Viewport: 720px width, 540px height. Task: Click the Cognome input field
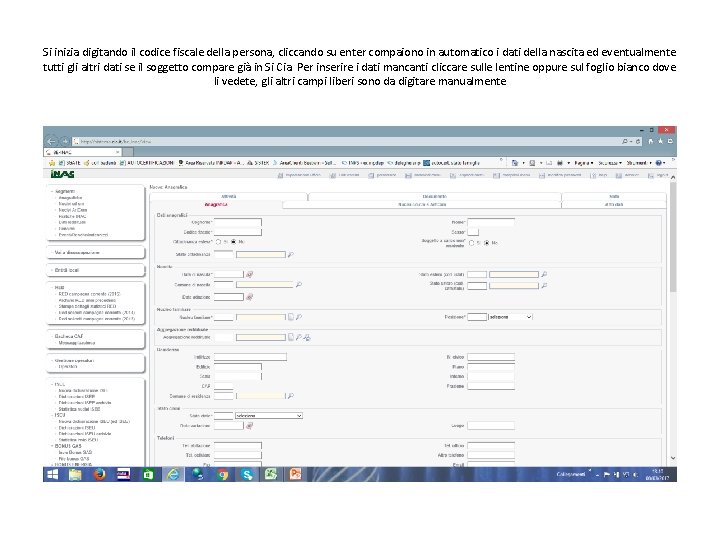coord(238,222)
